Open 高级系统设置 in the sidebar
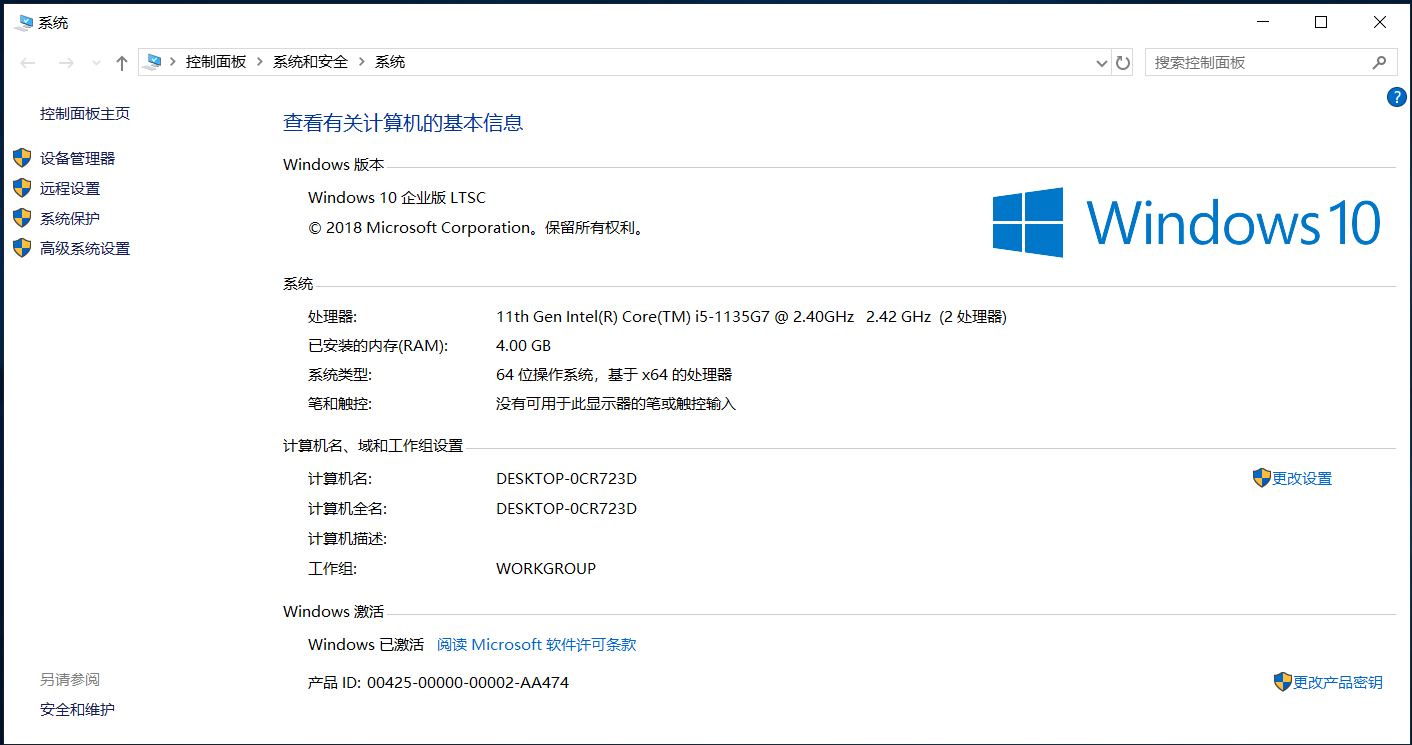 [x=84, y=247]
